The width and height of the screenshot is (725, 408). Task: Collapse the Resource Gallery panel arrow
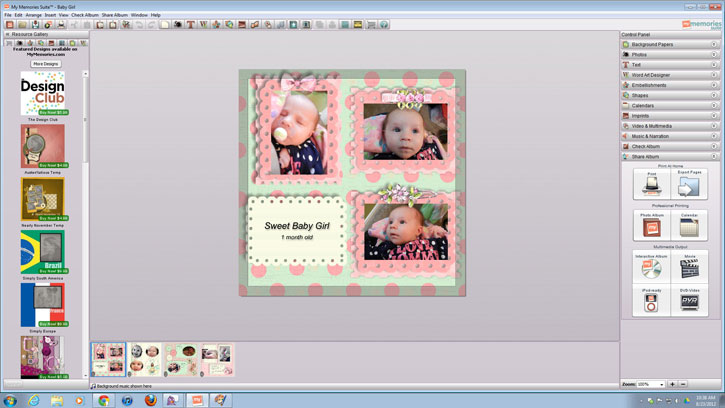pos(7,34)
